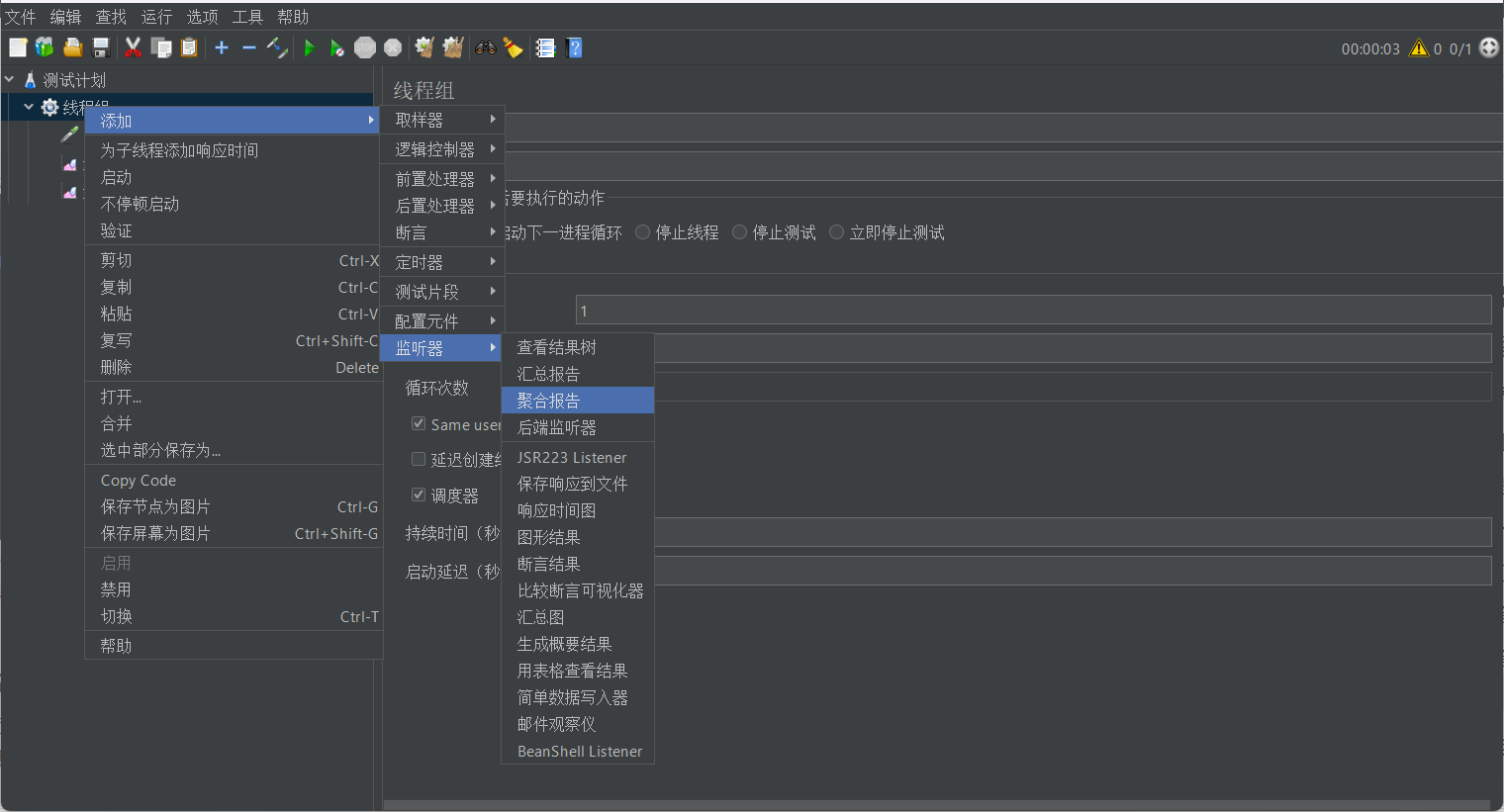
Task: Click the Paste clipboard icon
Action: point(189,47)
